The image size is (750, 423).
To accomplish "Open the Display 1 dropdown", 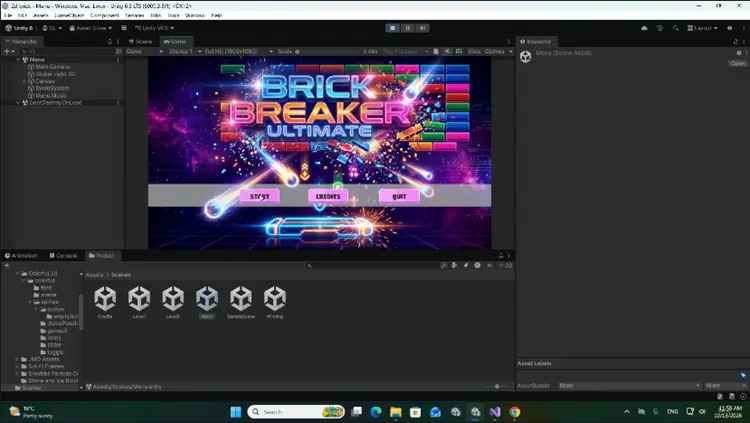I will point(185,51).
